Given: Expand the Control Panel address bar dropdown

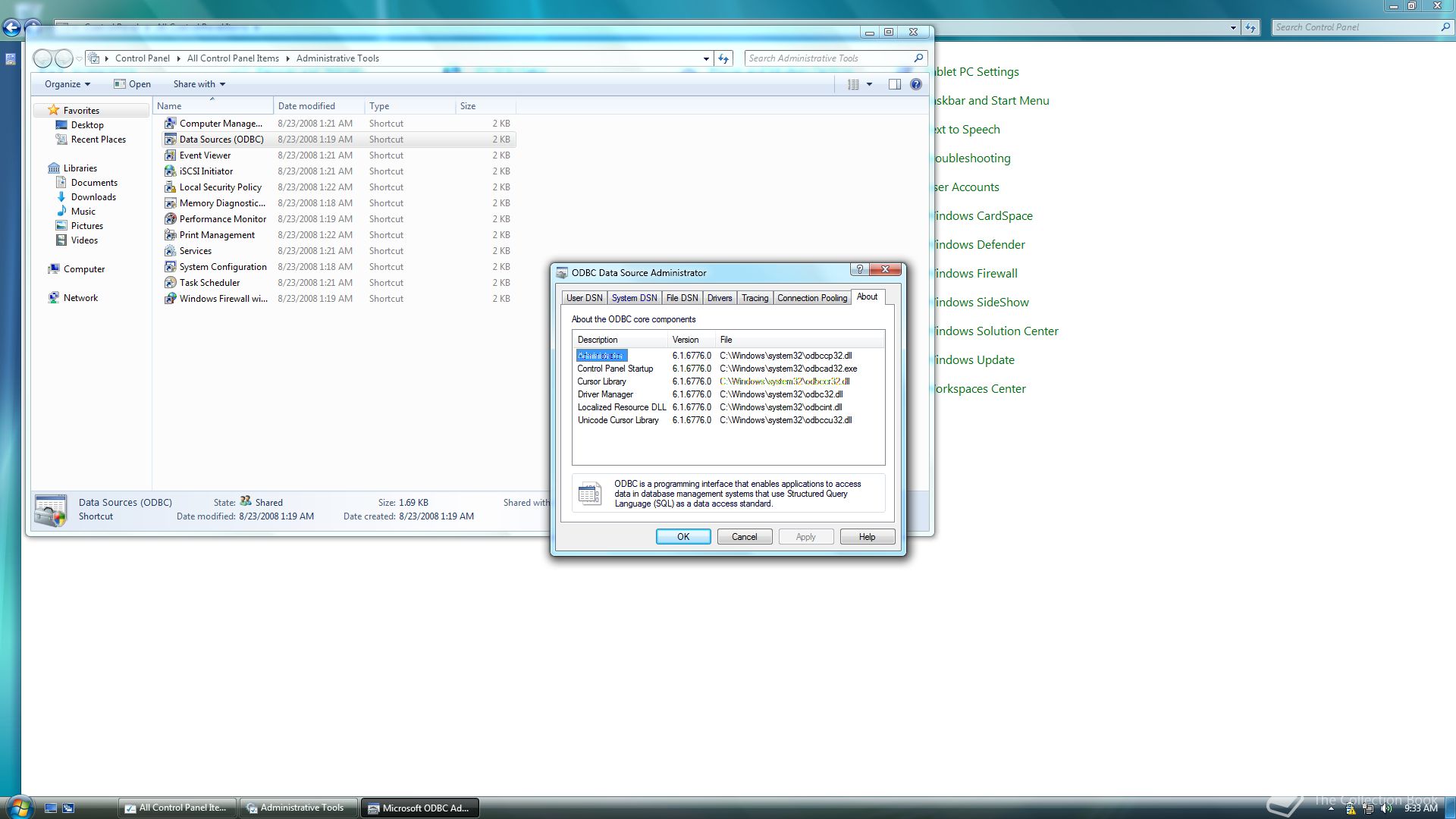Looking at the screenshot, I should [x=1233, y=27].
